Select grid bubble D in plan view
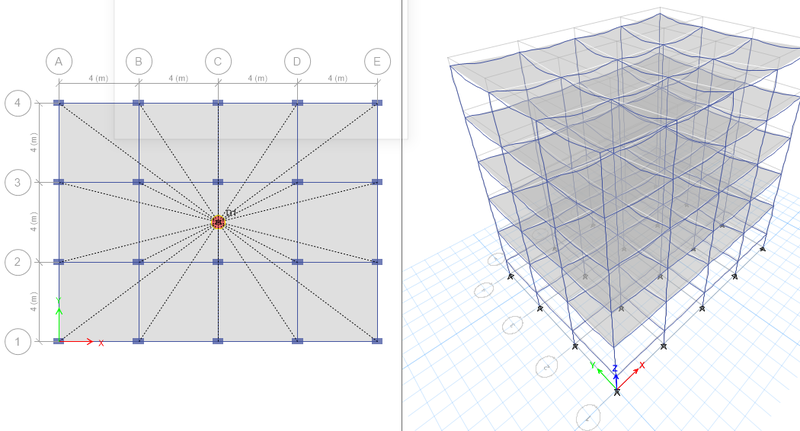The image size is (800, 431). coord(297,62)
